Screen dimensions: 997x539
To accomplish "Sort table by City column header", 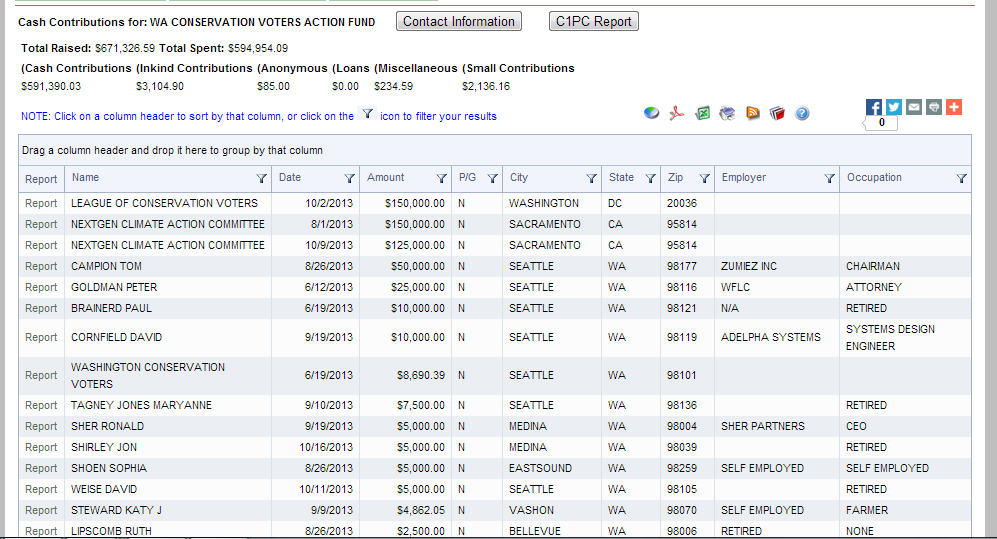I will coord(519,178).
